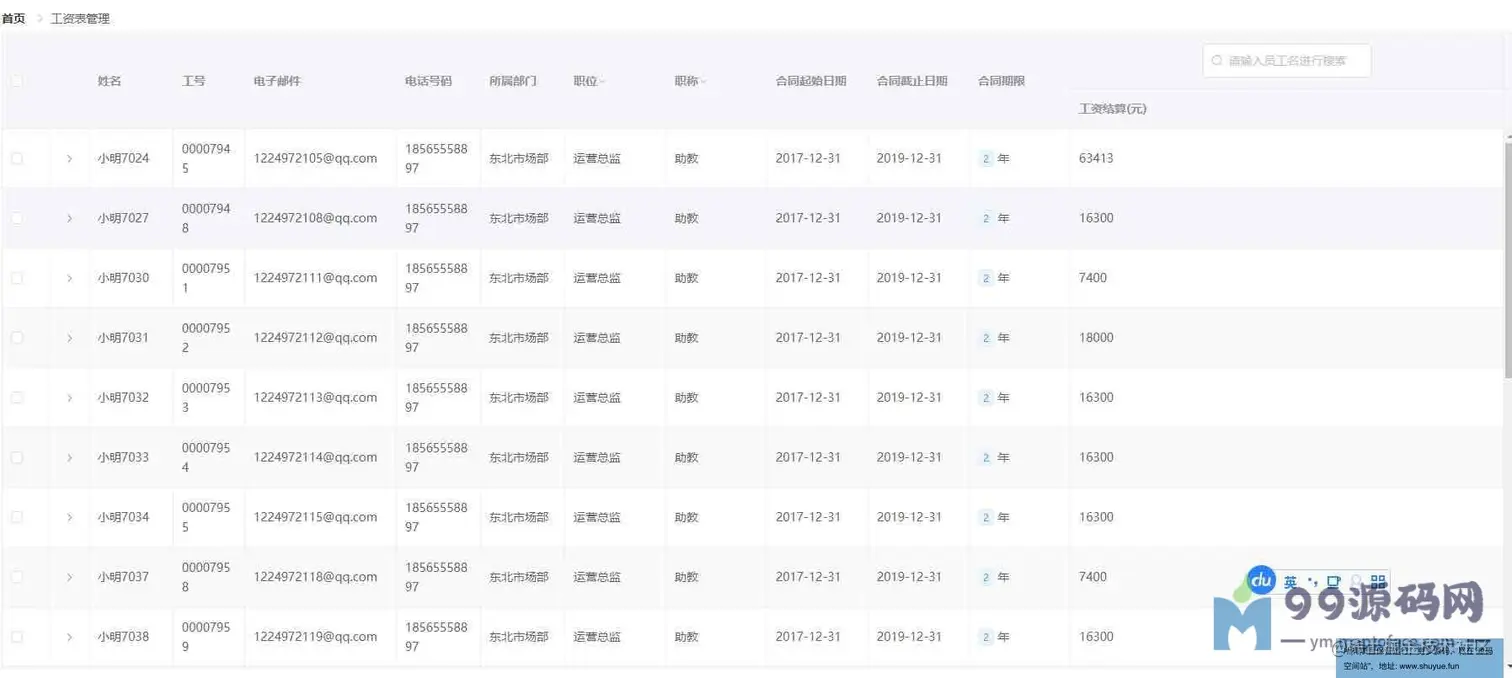Expand the 小明7031 row
Screen dimensions: 1512x678
(69, 338)
